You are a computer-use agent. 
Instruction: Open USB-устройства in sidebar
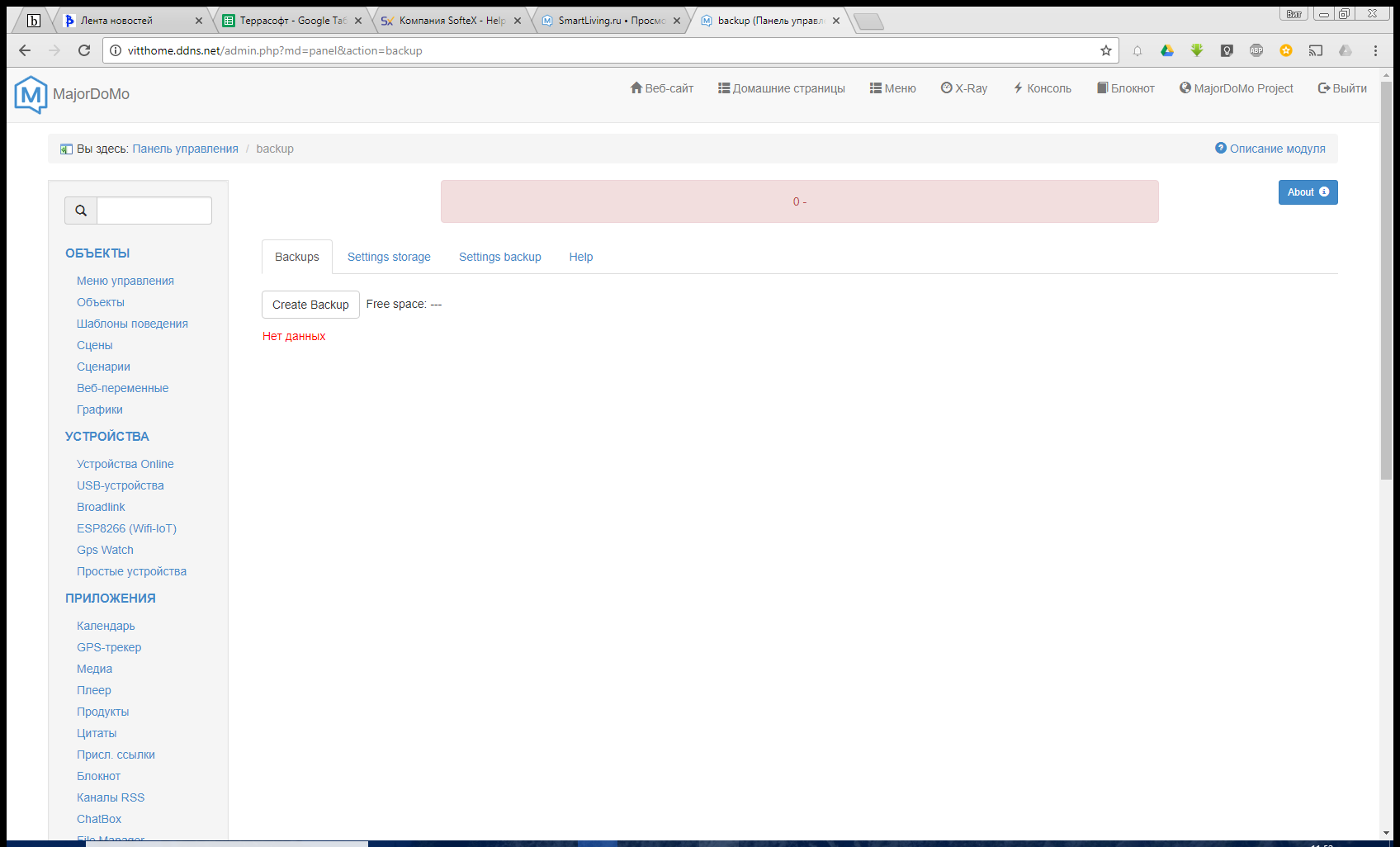click(121, 485)
